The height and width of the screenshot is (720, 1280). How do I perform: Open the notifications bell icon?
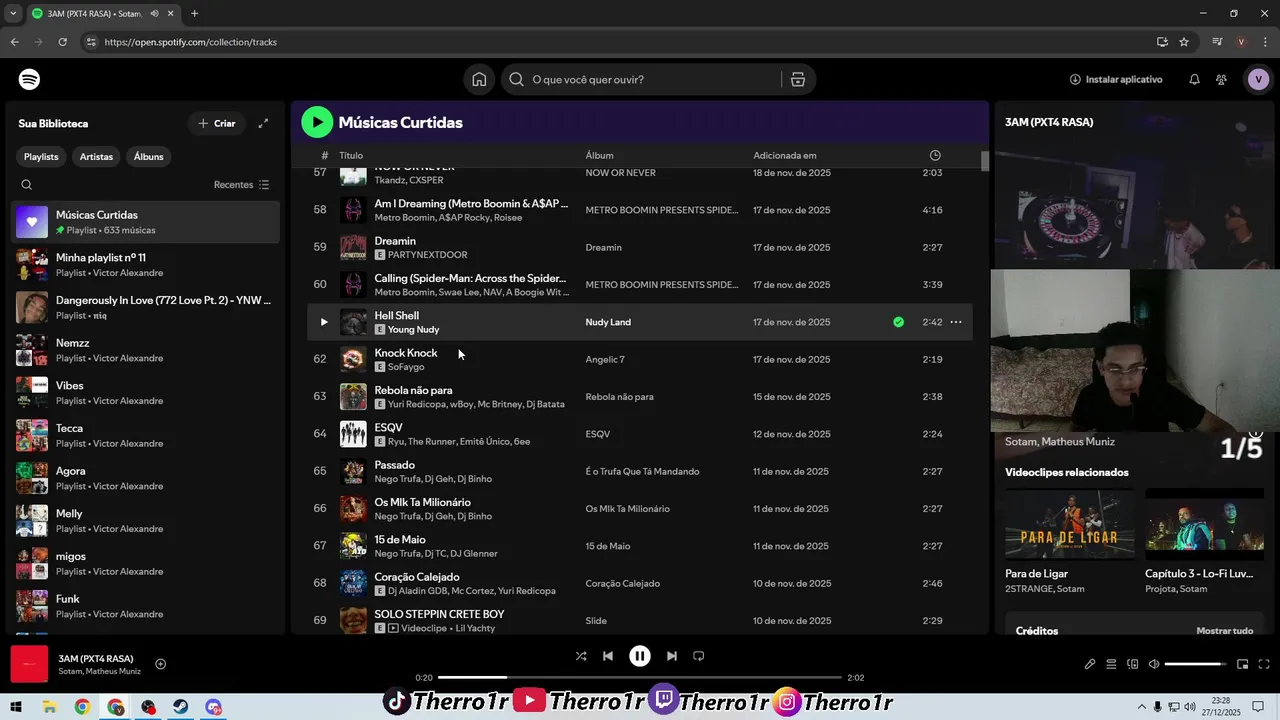1194,79
